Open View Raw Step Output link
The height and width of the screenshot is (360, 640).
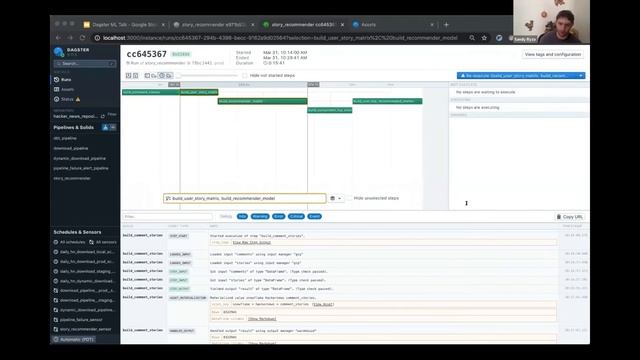(251, 242)
